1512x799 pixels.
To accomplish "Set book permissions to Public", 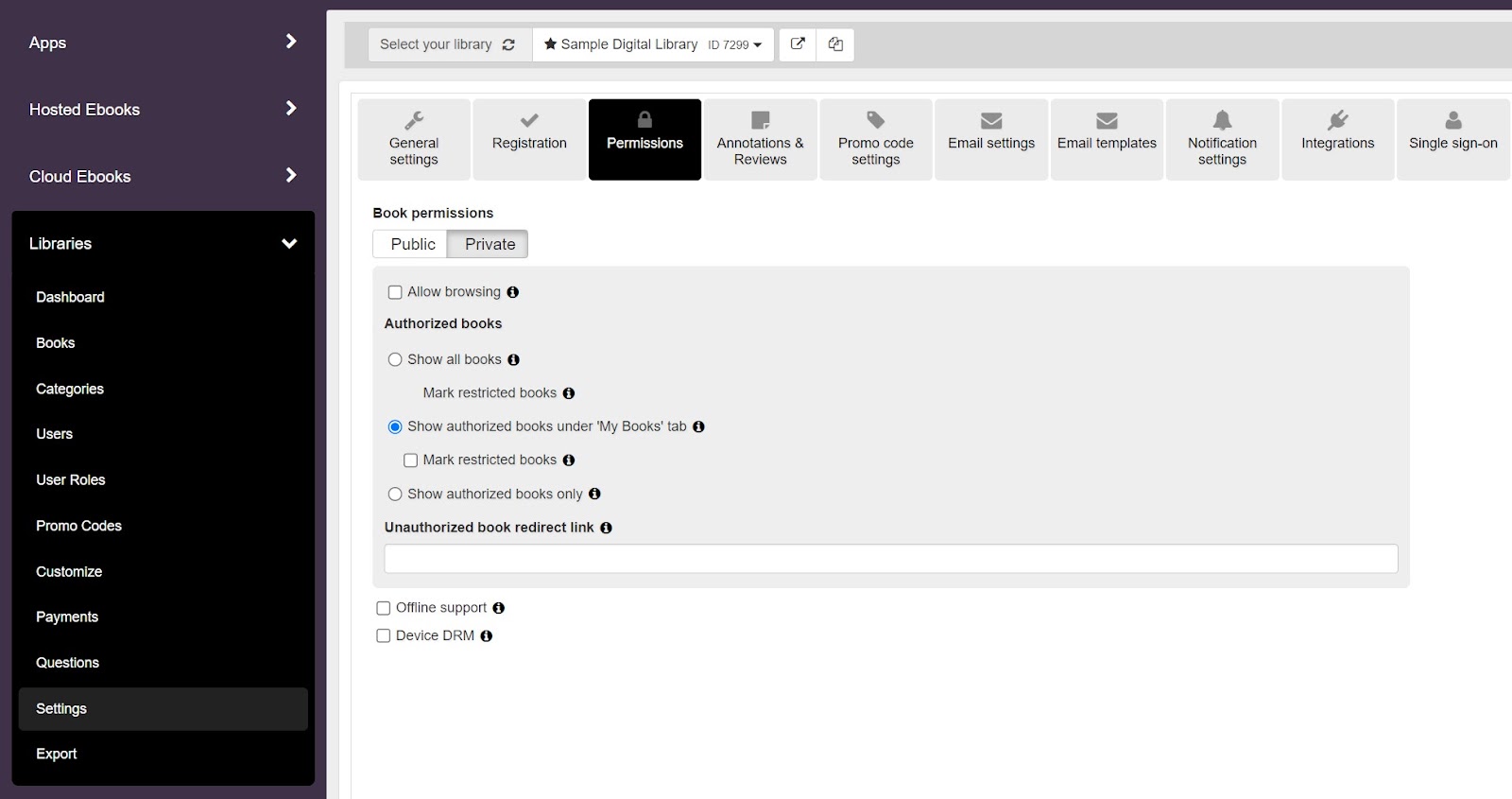I will 412,244.
